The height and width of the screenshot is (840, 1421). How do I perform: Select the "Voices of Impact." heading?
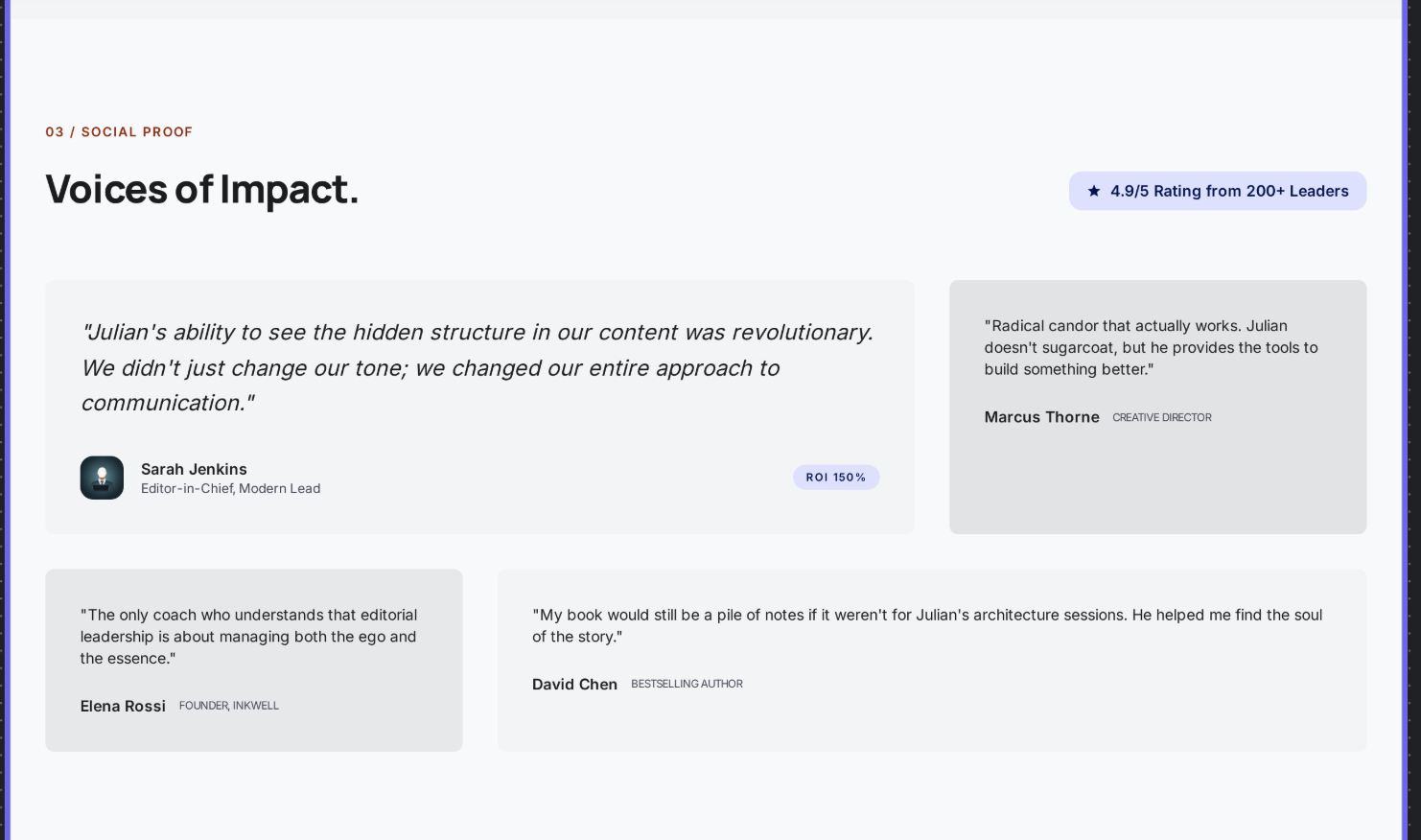[201, 189]
